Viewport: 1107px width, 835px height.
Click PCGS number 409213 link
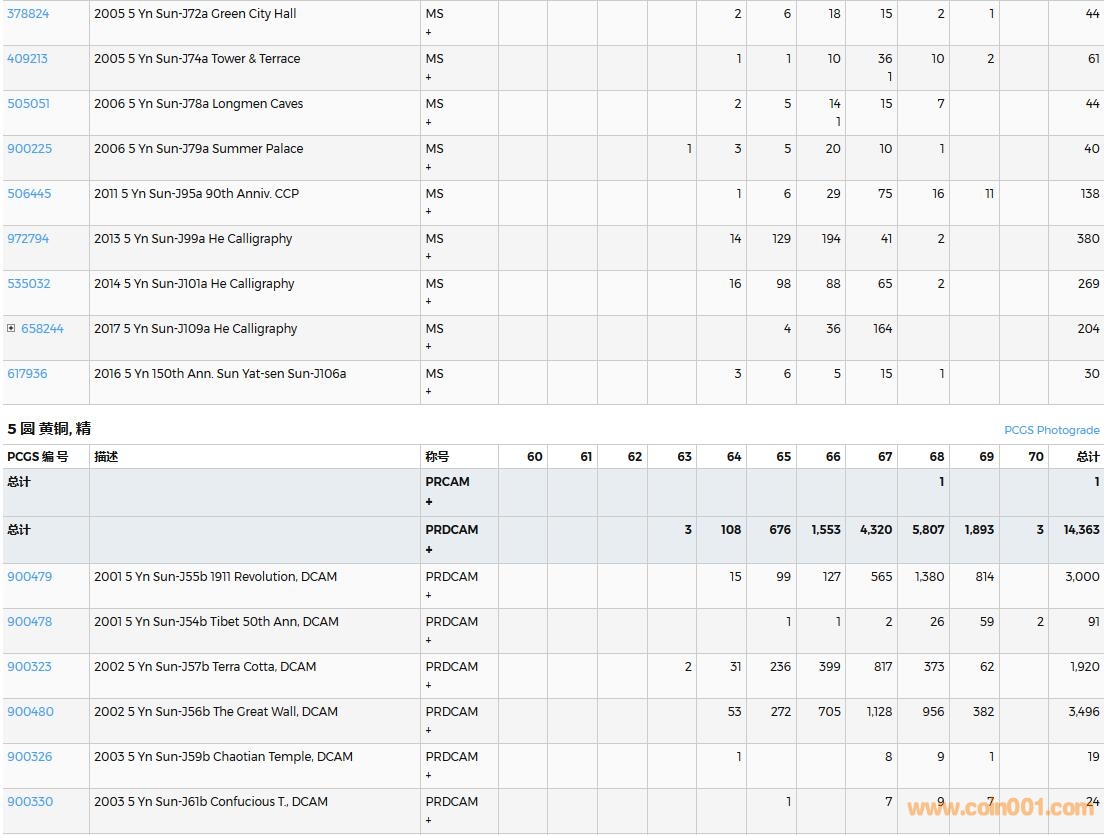point(28,59)
